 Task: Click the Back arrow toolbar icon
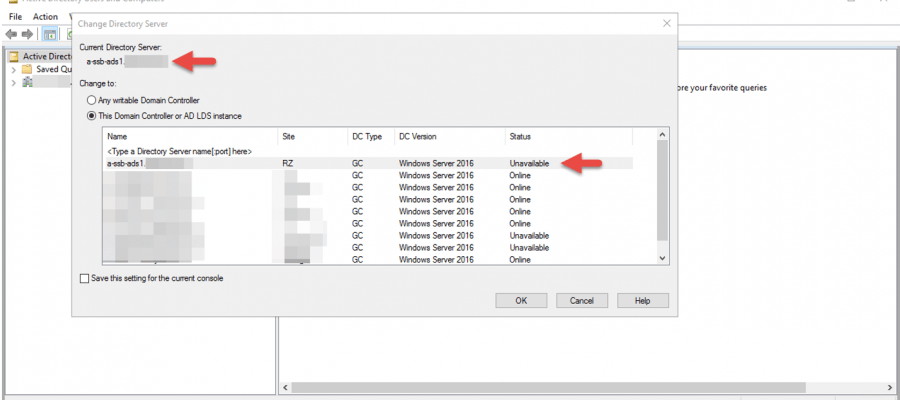click(11, 34)
